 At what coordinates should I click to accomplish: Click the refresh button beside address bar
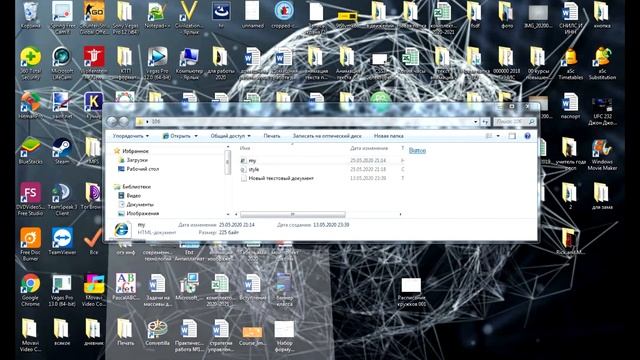(x=485, y=122)
